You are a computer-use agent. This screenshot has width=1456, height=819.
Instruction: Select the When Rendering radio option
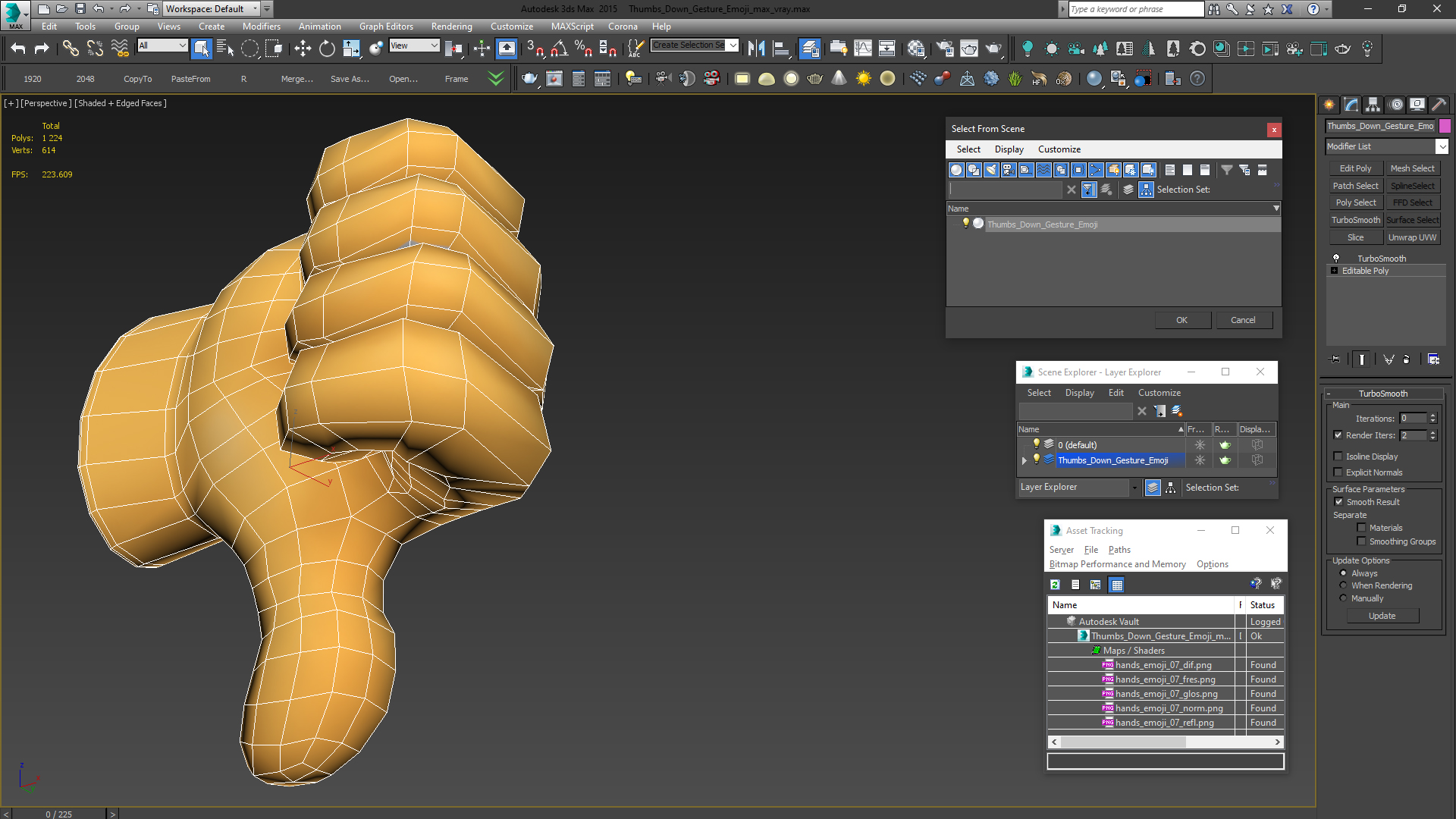pos(1344,585)
